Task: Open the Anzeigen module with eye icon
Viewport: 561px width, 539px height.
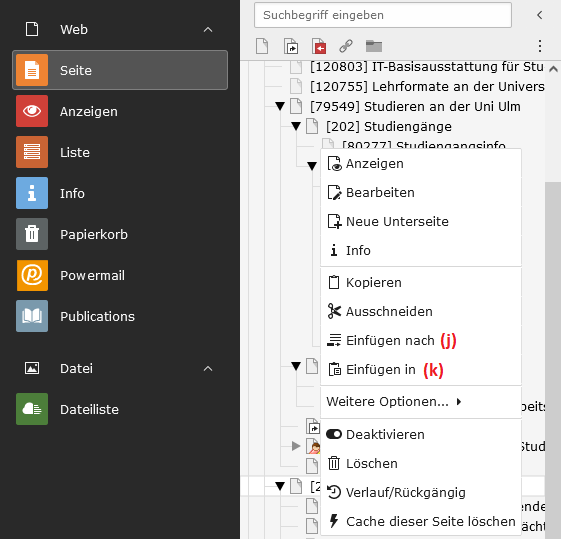Action: 120,111
